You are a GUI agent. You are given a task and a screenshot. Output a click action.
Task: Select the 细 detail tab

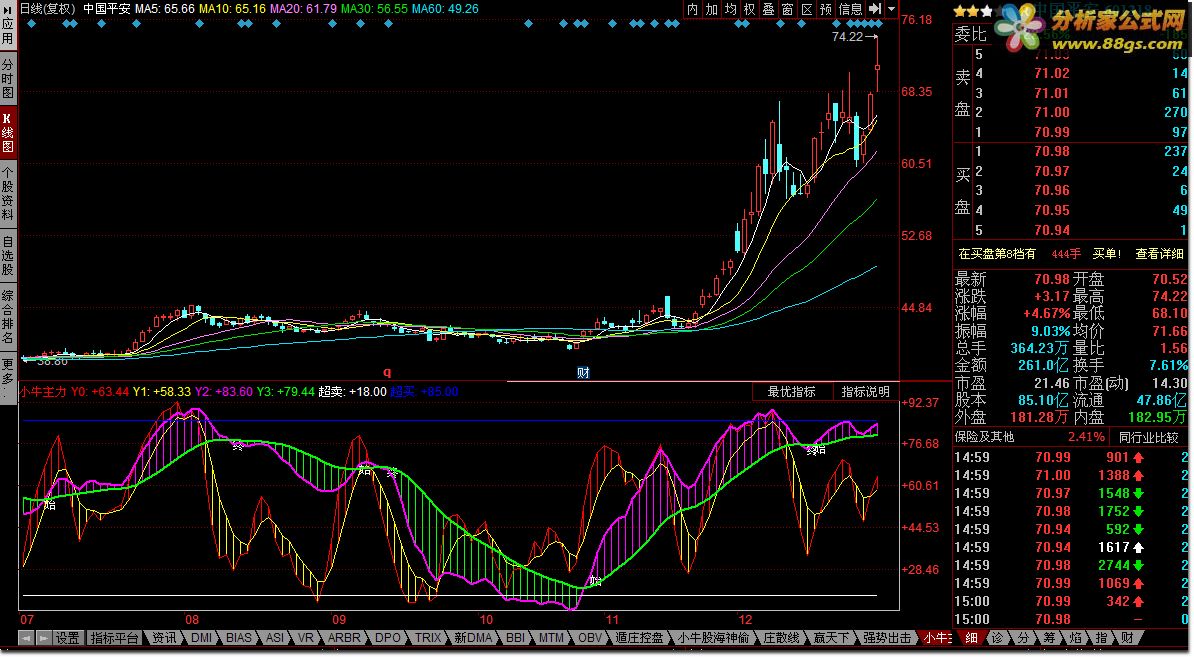(970, 638)
